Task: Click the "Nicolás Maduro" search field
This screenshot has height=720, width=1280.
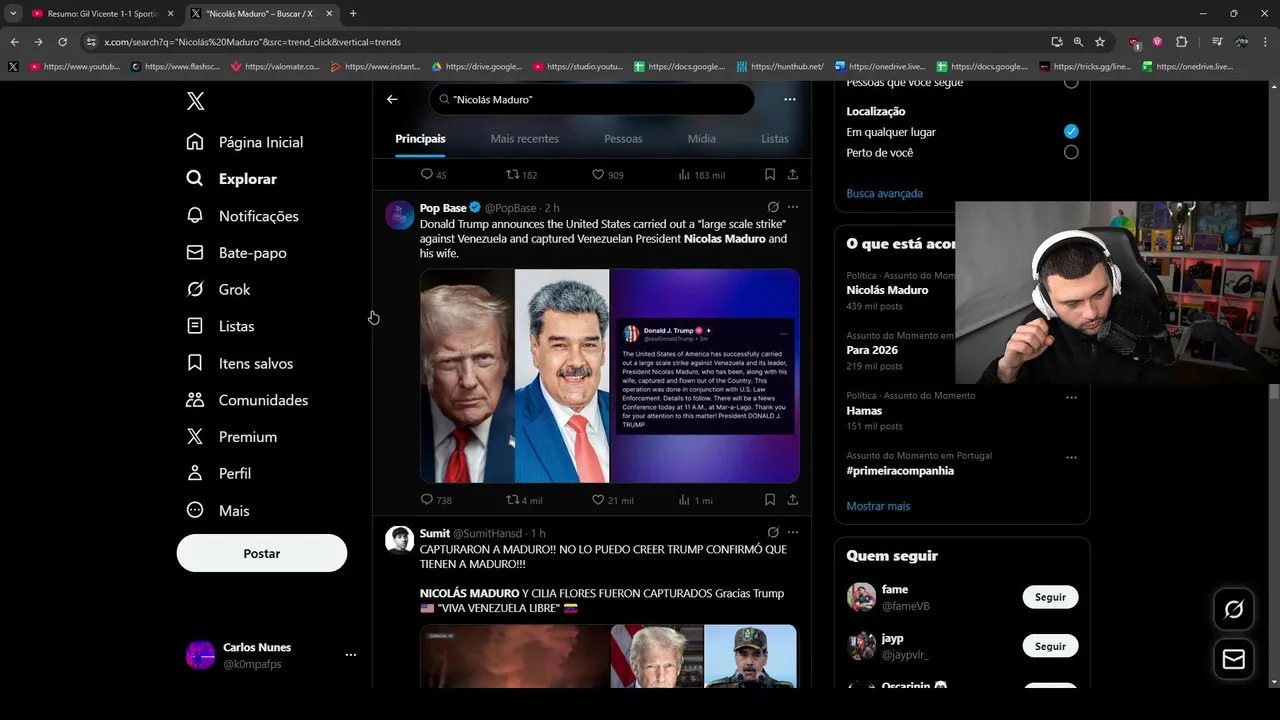Action: [592, 99]
